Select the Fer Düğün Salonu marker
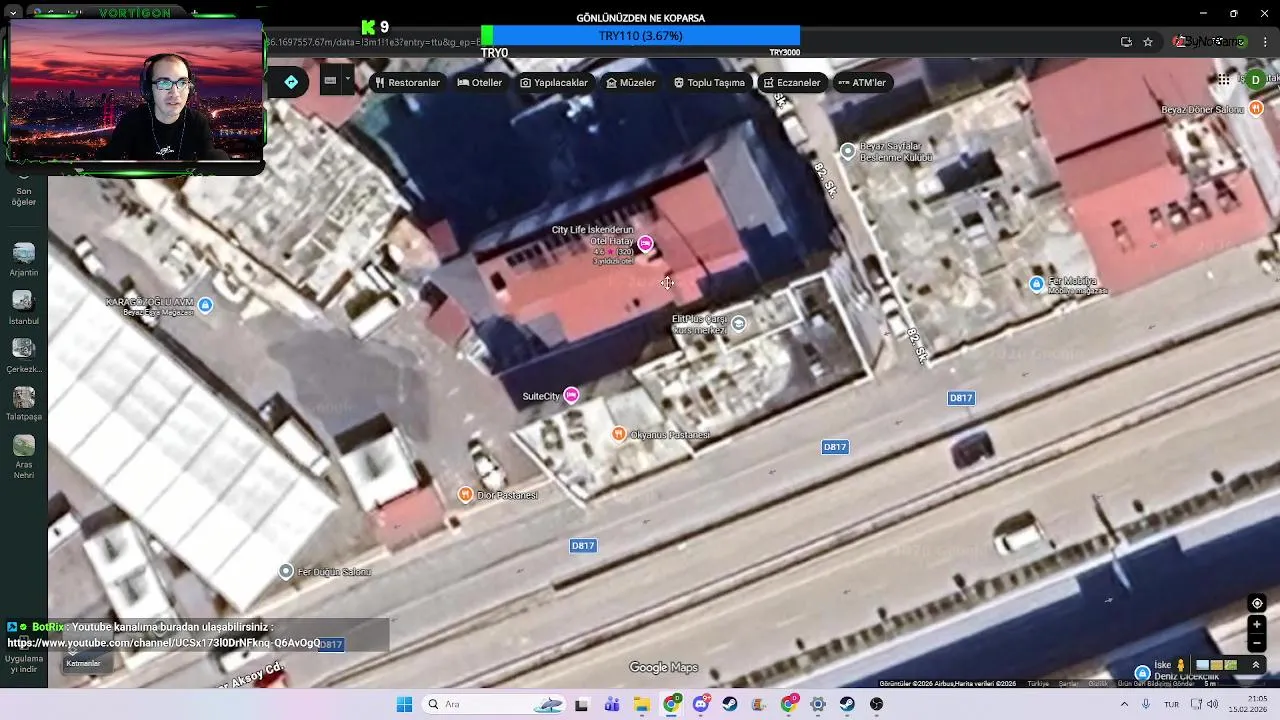 [x=286, y=571]
